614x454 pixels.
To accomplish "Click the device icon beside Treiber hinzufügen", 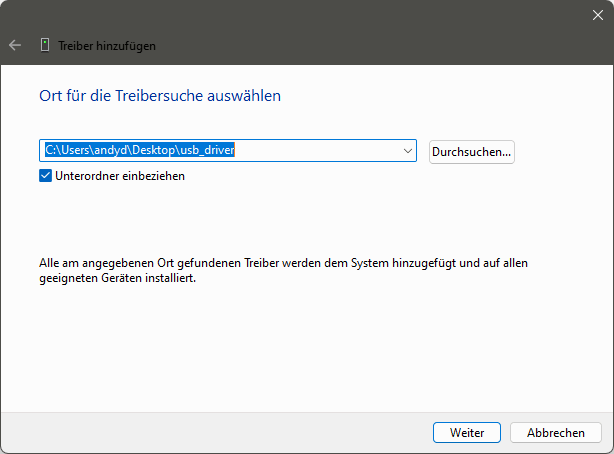I will tap(45, 45).
